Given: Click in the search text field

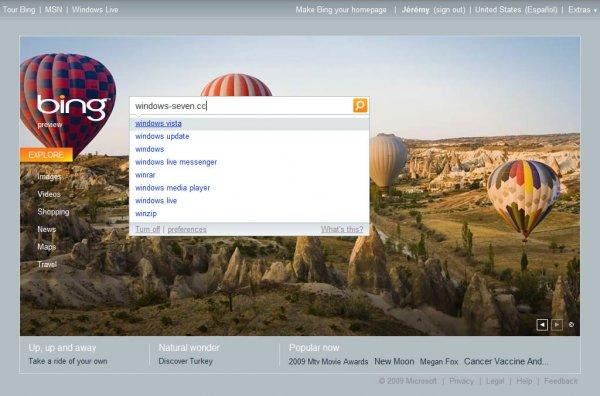Looking at the screenshot, I should (x=241, y=106).
